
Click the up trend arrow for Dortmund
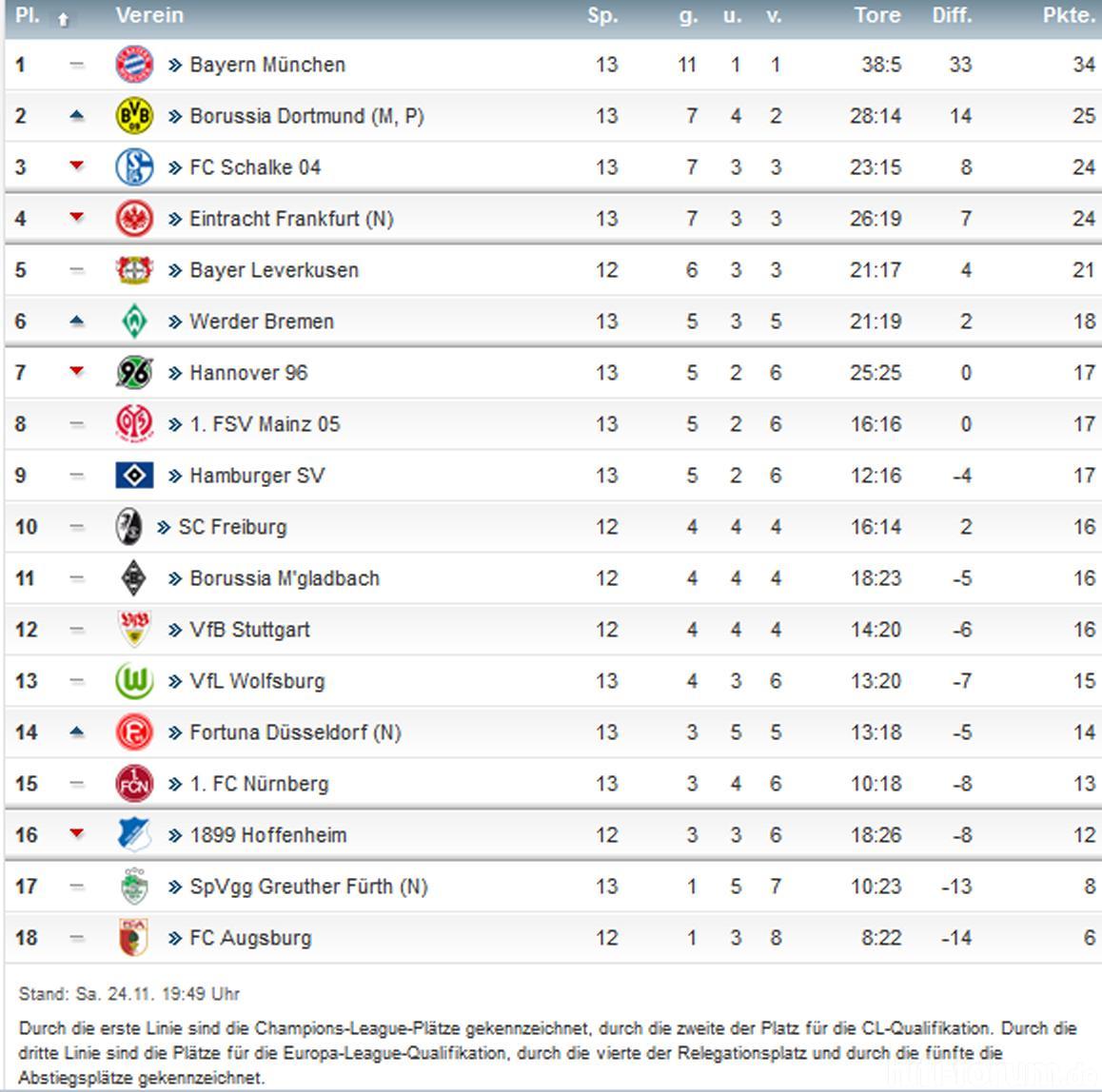(x=77, y=116)
